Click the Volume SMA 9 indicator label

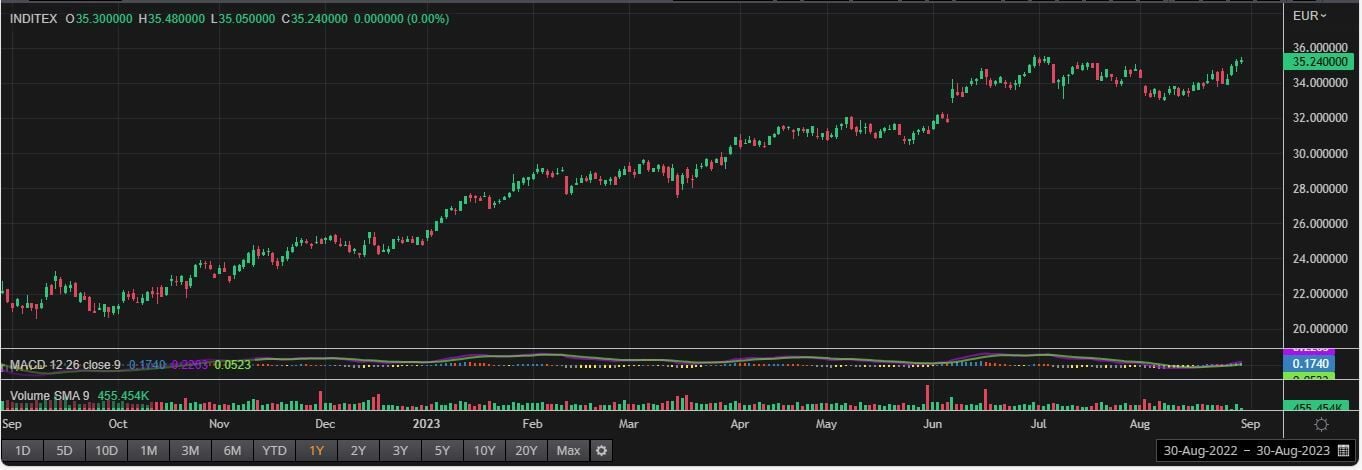click(49, 396)
